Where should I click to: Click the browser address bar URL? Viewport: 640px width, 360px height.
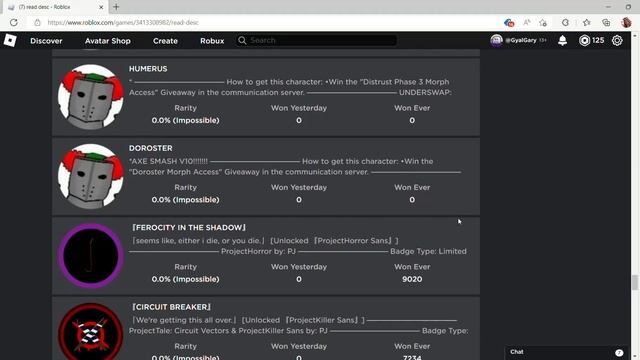coord(123,22)
